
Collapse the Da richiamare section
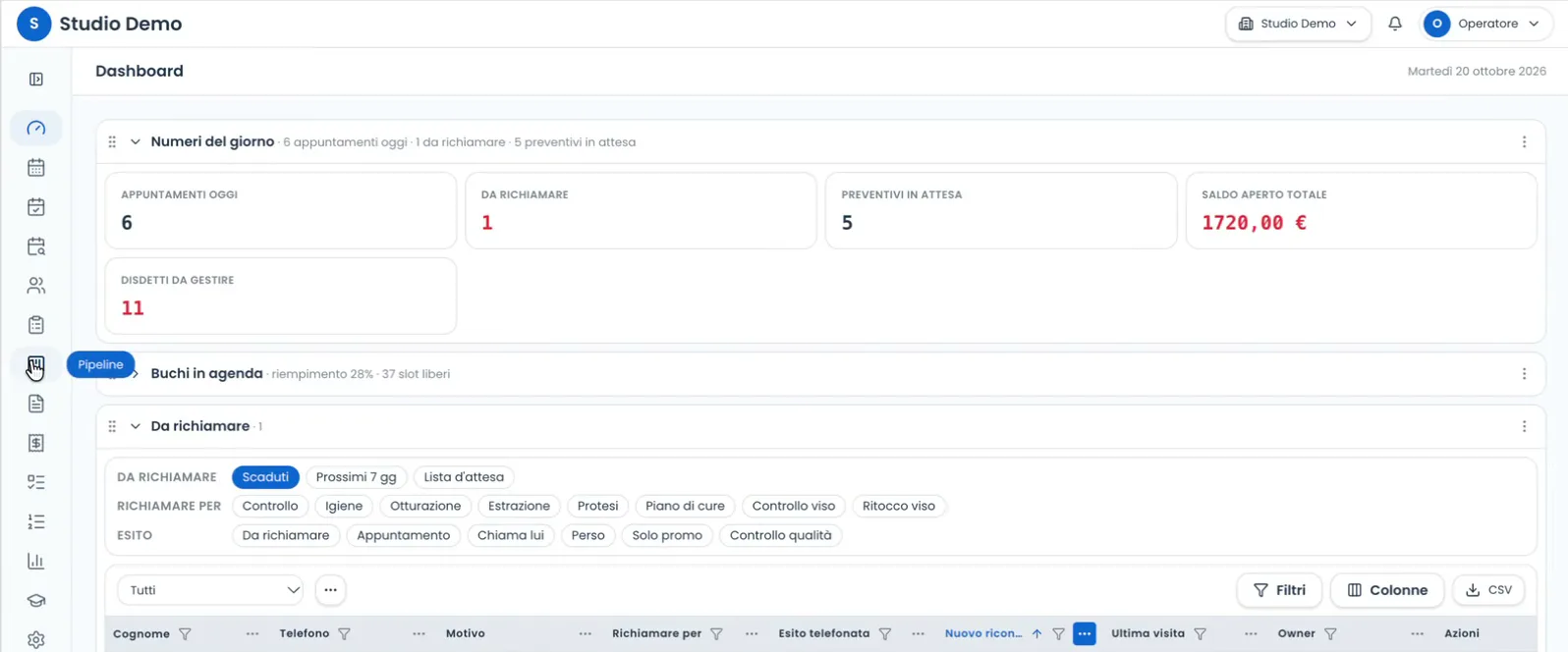point(136,426)
